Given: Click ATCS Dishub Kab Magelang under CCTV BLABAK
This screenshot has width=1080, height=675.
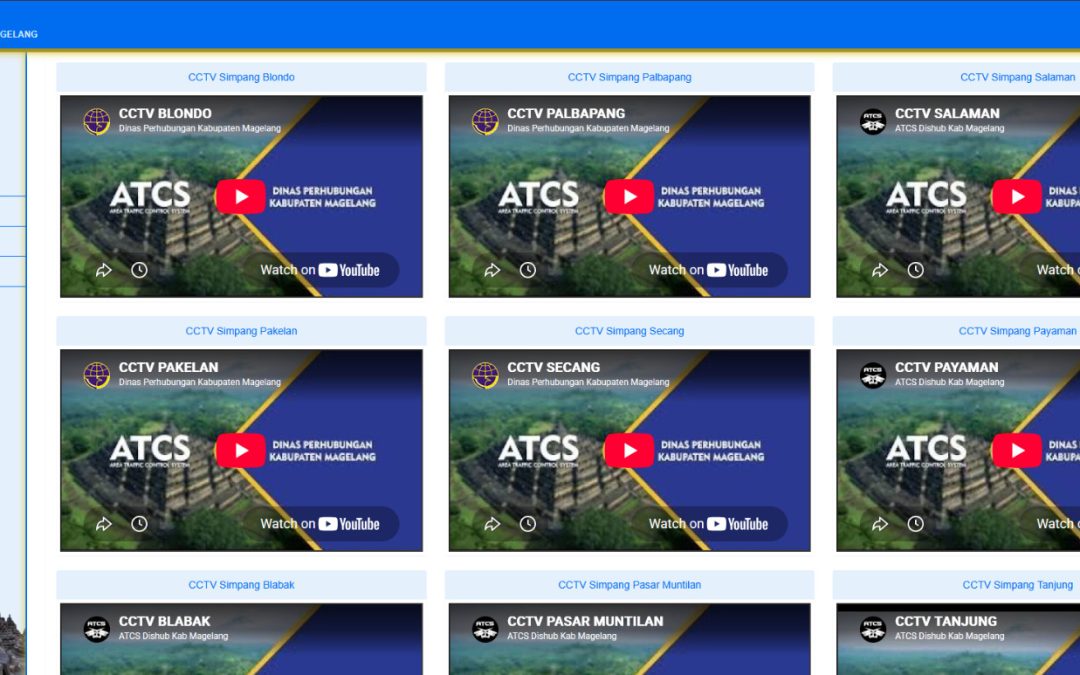Looking at the screenshot, I should [x=173, y=636].
